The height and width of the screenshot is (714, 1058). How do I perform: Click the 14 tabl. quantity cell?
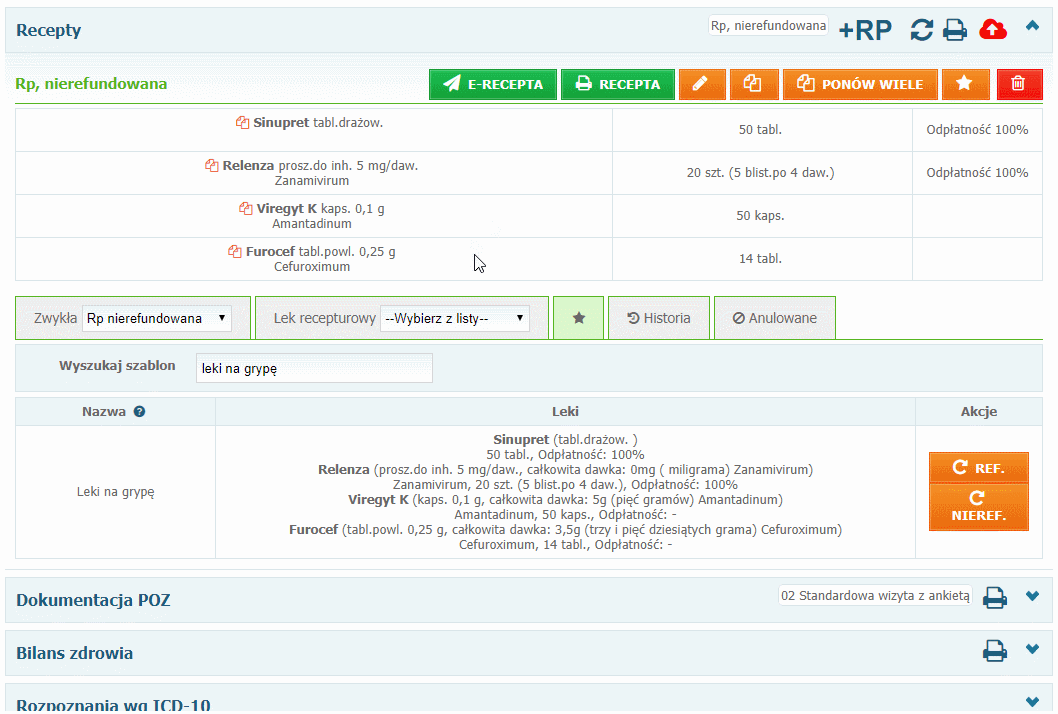tap(760, 258)
